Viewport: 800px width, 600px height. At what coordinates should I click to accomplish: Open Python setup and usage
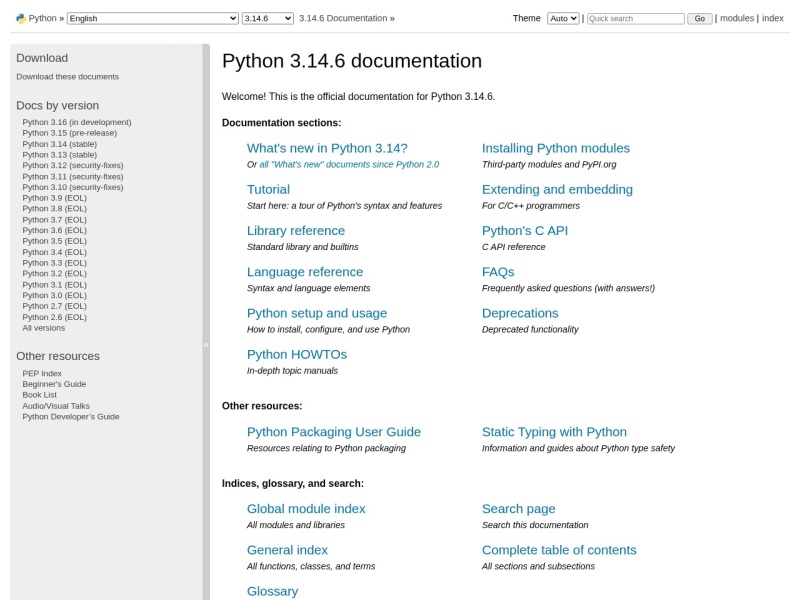coord(317,313)
